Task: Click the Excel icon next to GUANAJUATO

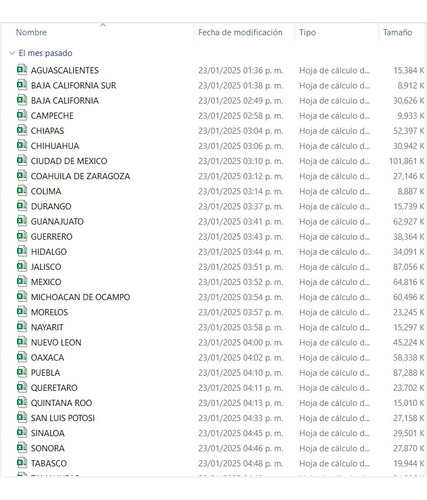Action: 22,221
